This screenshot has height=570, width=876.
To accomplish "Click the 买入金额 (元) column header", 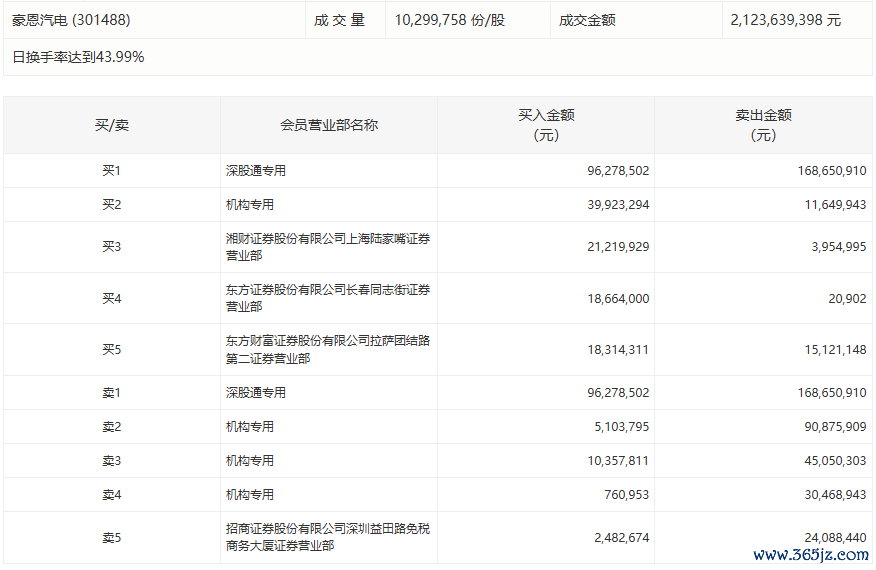I will coord(545,125).
